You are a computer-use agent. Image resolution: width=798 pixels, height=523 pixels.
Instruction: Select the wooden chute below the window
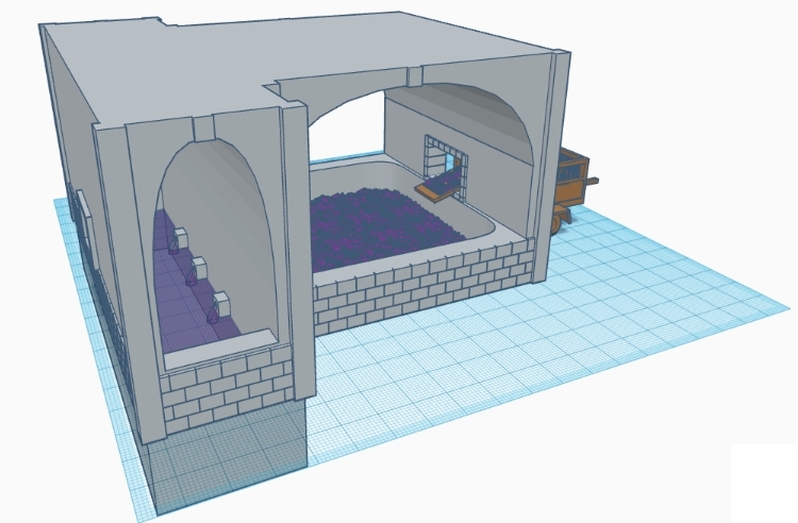coord(438,189)
